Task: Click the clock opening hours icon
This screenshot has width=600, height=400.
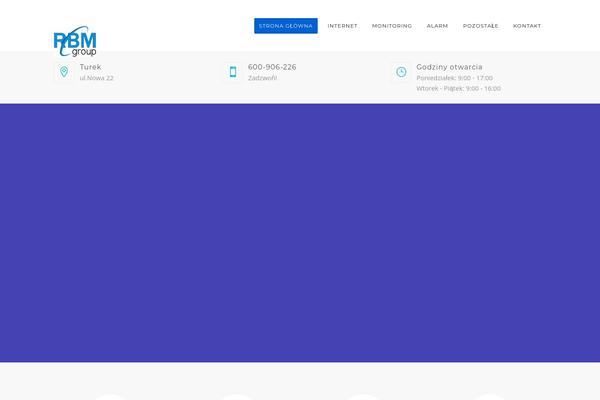Action: (401, 72)
